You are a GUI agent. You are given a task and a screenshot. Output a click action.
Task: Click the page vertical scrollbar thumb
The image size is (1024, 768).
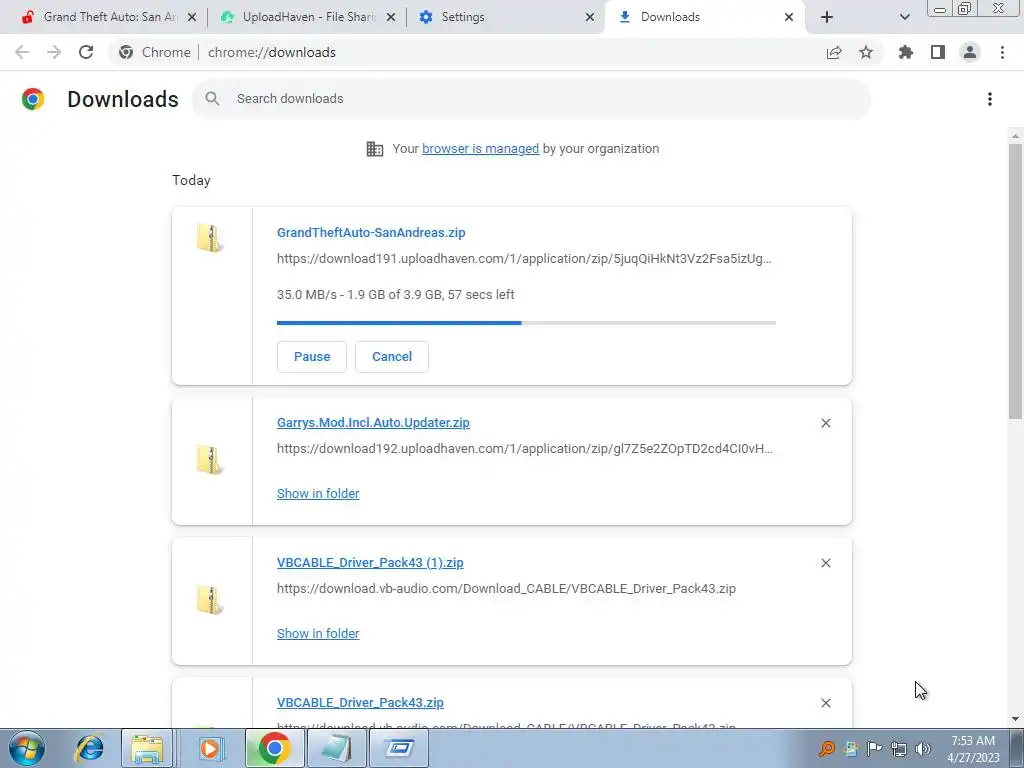click(x=1015, y=281)
